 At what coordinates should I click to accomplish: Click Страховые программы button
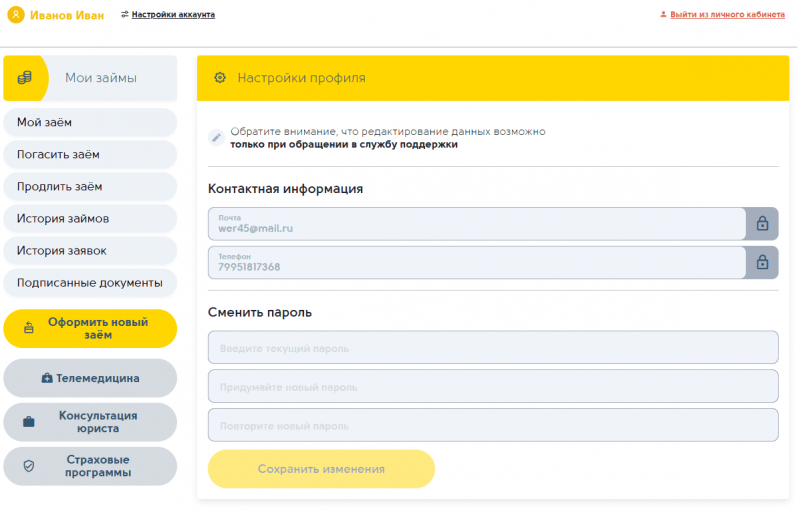[90, 466]
